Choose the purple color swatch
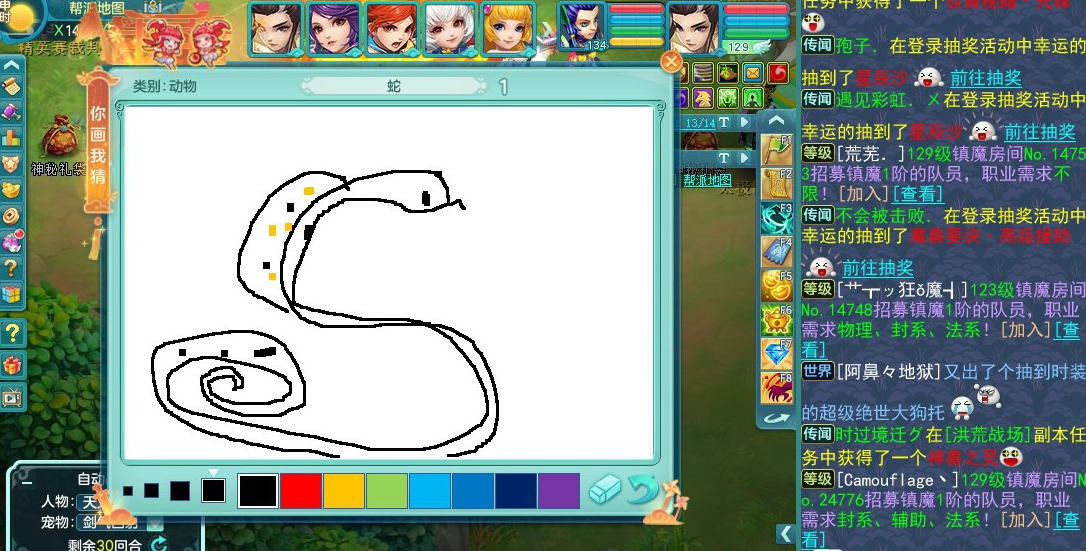Viewport: 1086px width, 551px height. pos(558,491)
